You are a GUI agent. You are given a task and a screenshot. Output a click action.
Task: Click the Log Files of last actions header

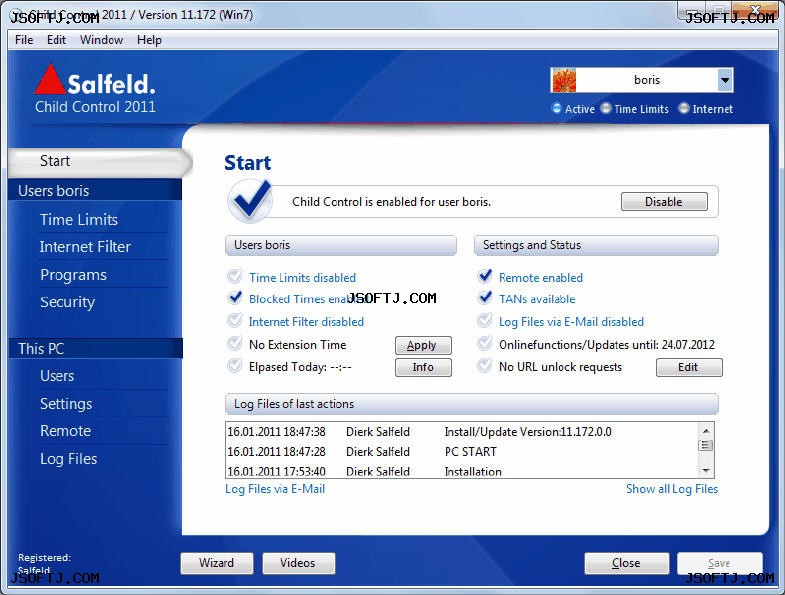(x=472, y=404)
